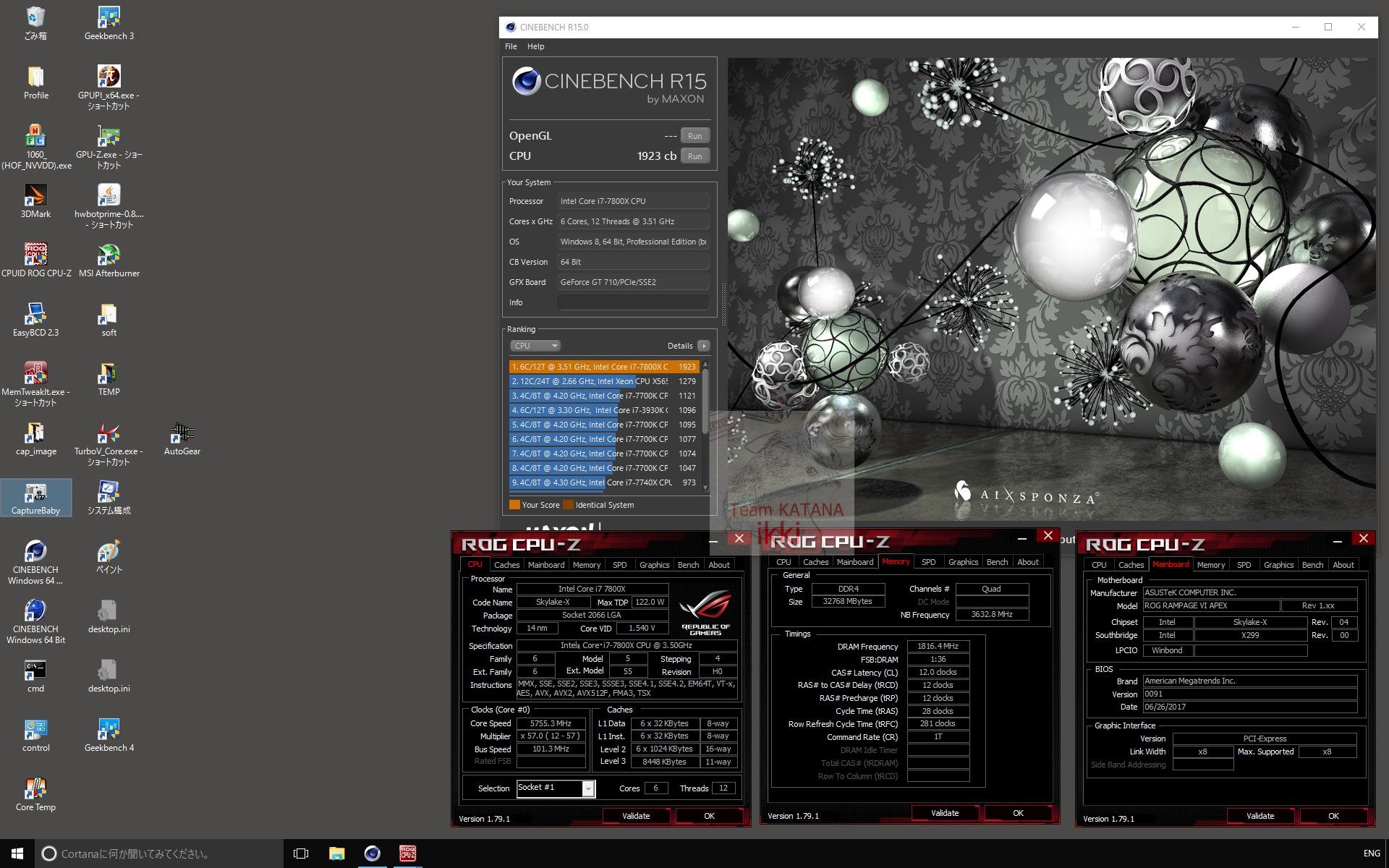Select the Identical System color swatch
Viewport: 1389px width, 868px height.
tap(568, 505)
